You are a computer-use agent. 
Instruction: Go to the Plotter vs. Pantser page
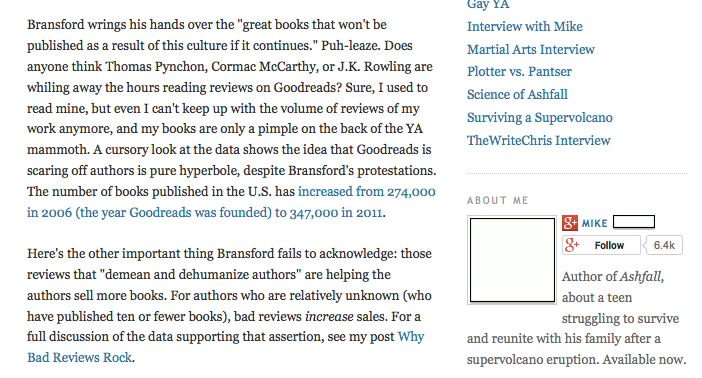click(x=519, y=72)
